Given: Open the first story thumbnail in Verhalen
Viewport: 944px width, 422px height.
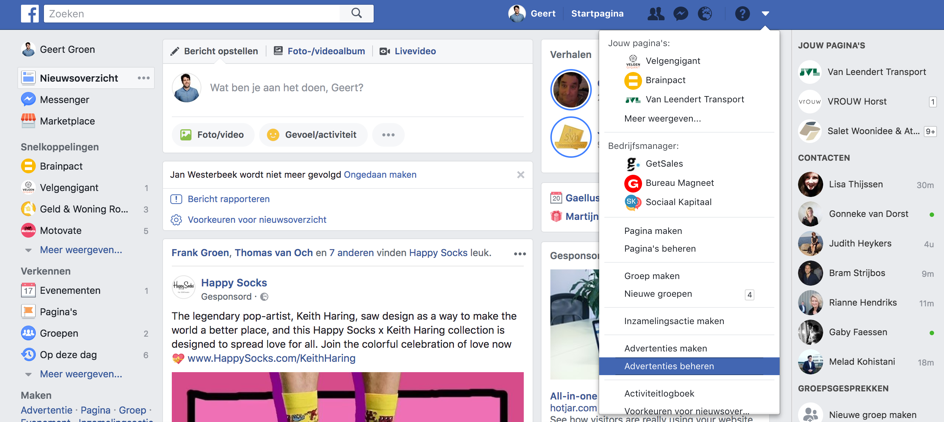Looking at the screenshot, I should [571, 90].
